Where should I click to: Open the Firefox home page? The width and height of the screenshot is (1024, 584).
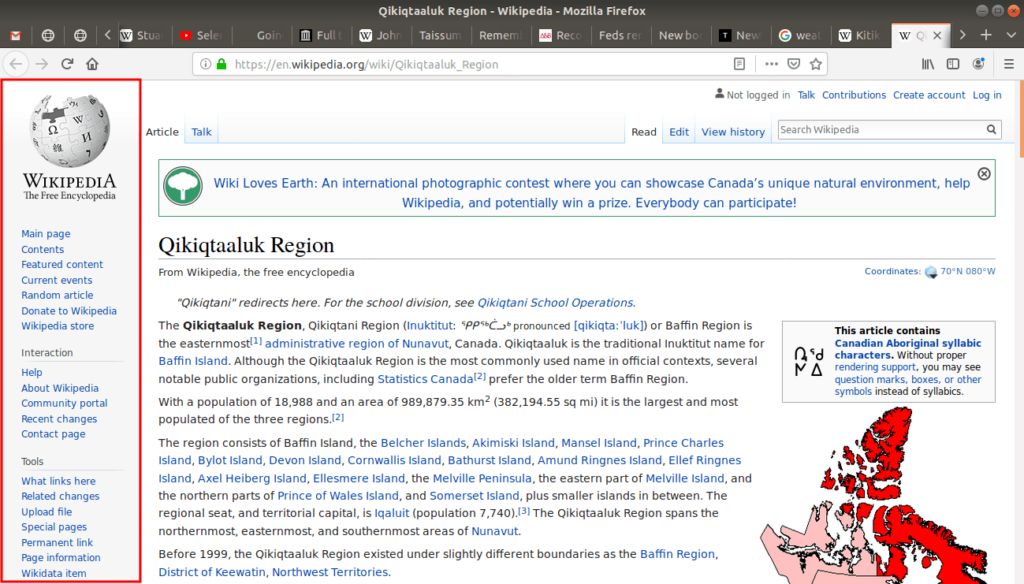pos(92,64)
